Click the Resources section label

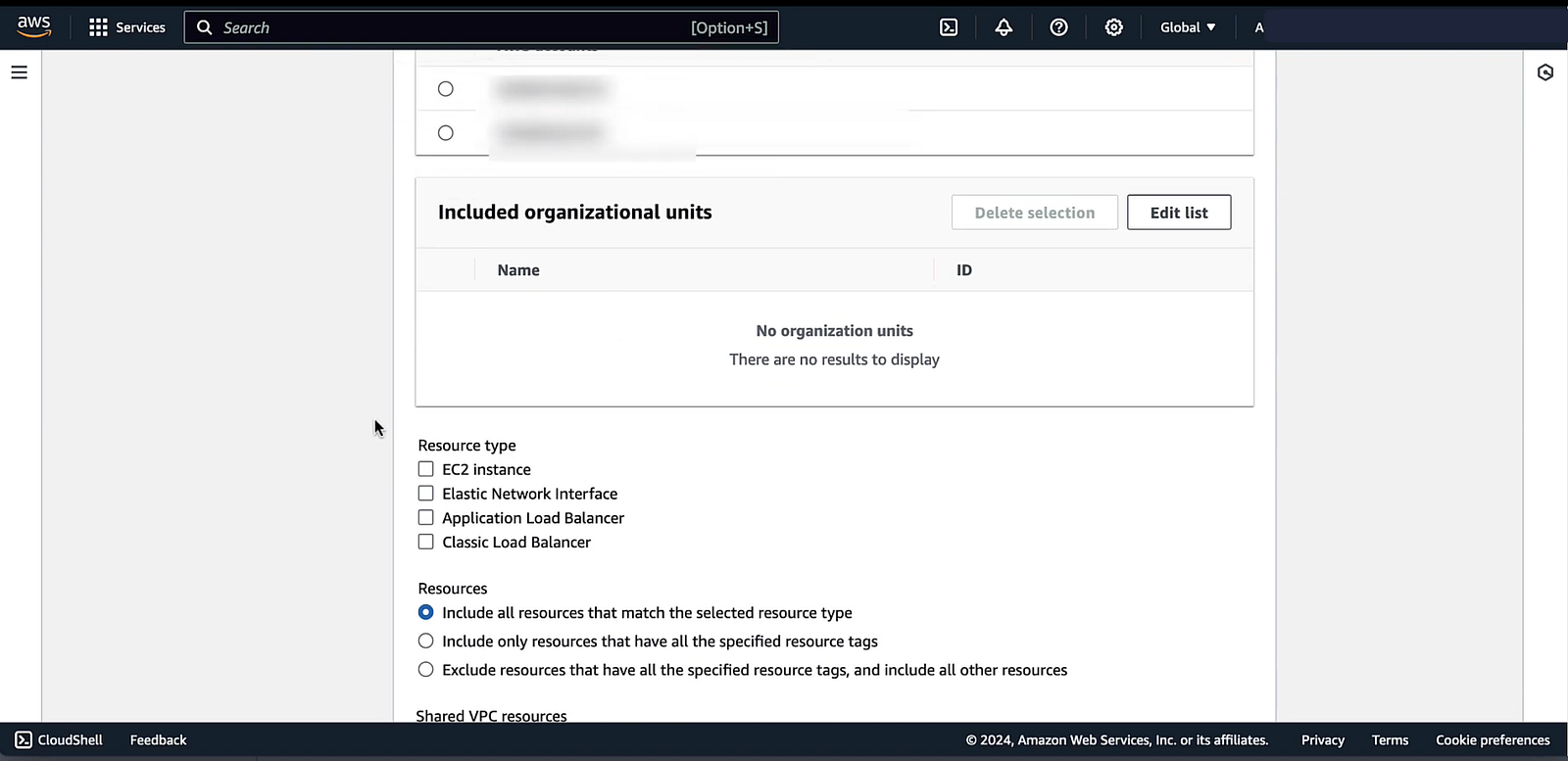tap(453, 589)
